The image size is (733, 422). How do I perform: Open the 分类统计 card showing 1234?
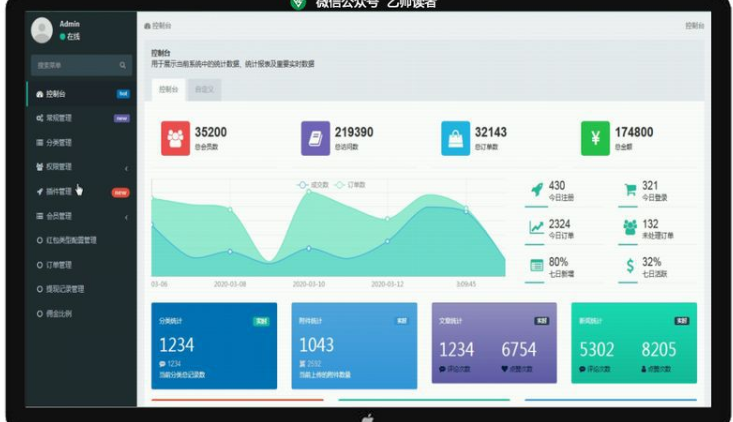(x=214, y=346)
